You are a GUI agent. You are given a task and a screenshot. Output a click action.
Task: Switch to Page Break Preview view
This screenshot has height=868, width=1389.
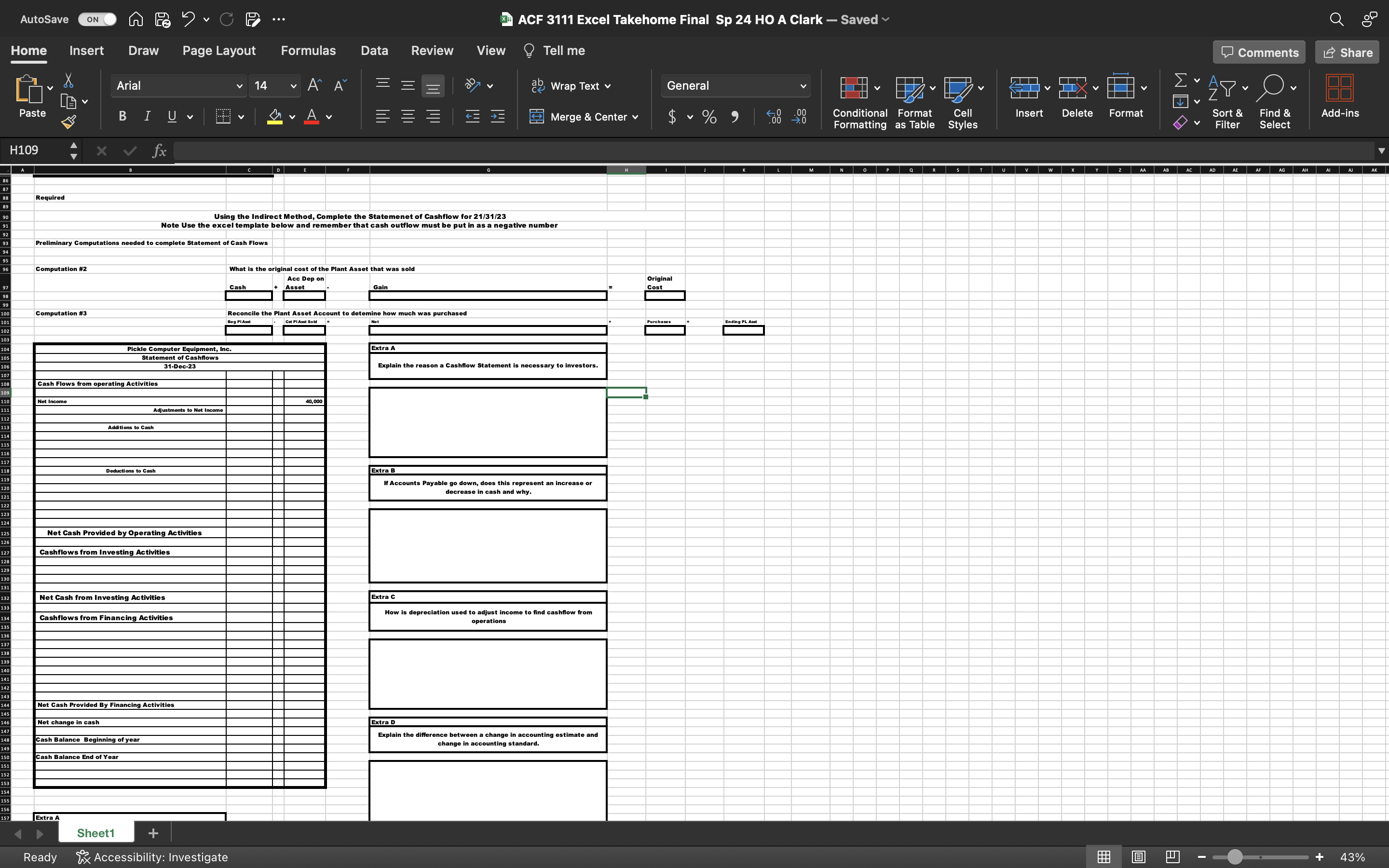click(1172, 856)
